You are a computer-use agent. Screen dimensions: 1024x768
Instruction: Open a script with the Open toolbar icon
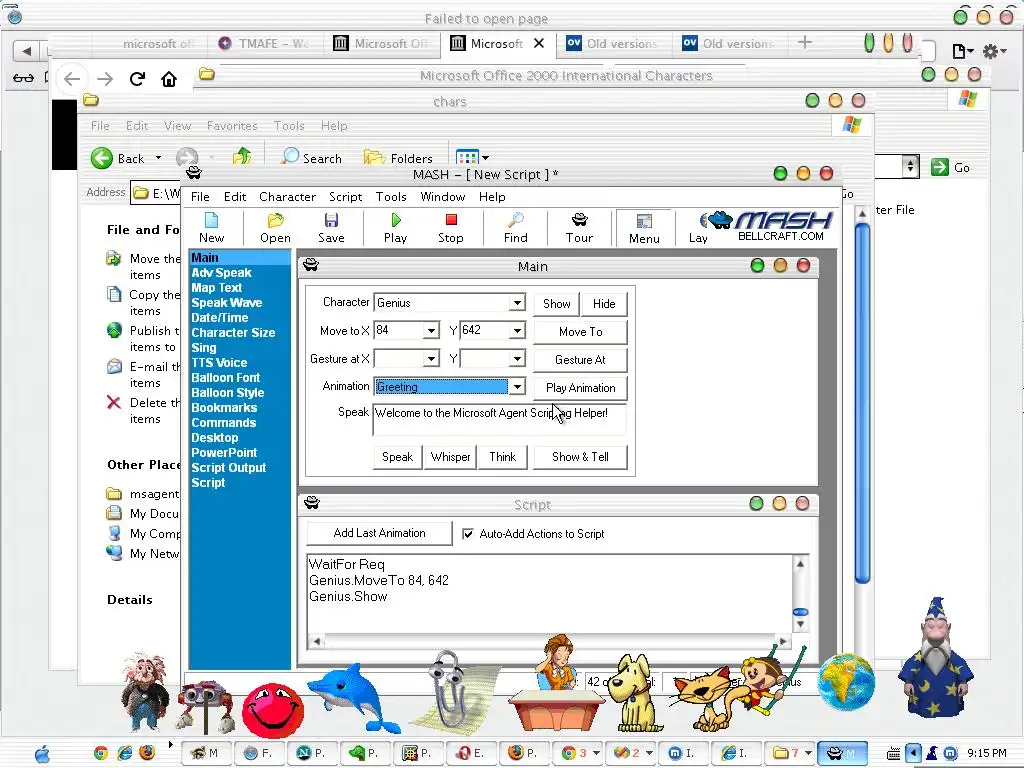(x=275, y=228)
